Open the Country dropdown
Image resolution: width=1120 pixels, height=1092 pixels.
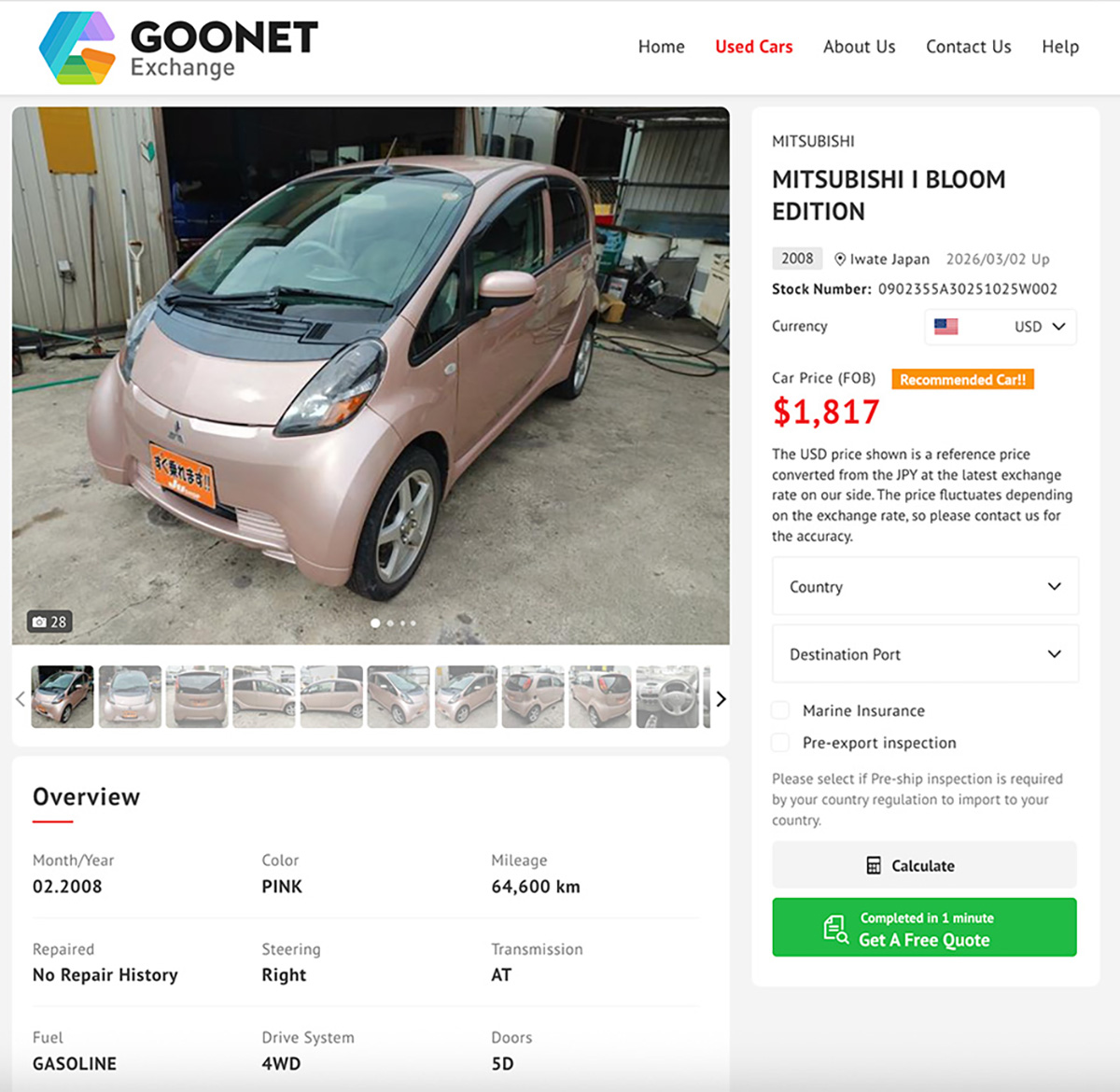point(924,586)
